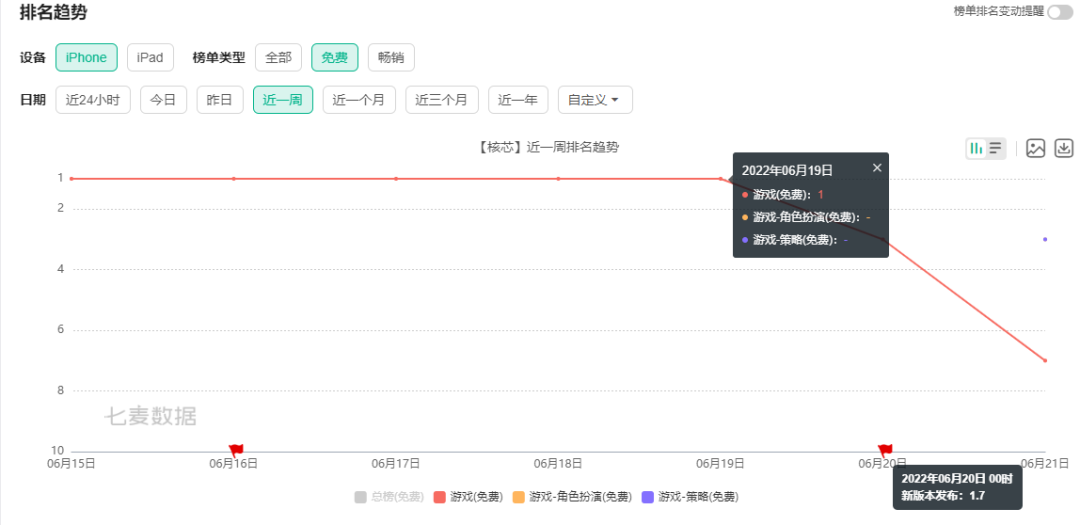Choose 近一个月 date range
The height and width of the screenshot is (525, 1080).
(359, 100)
